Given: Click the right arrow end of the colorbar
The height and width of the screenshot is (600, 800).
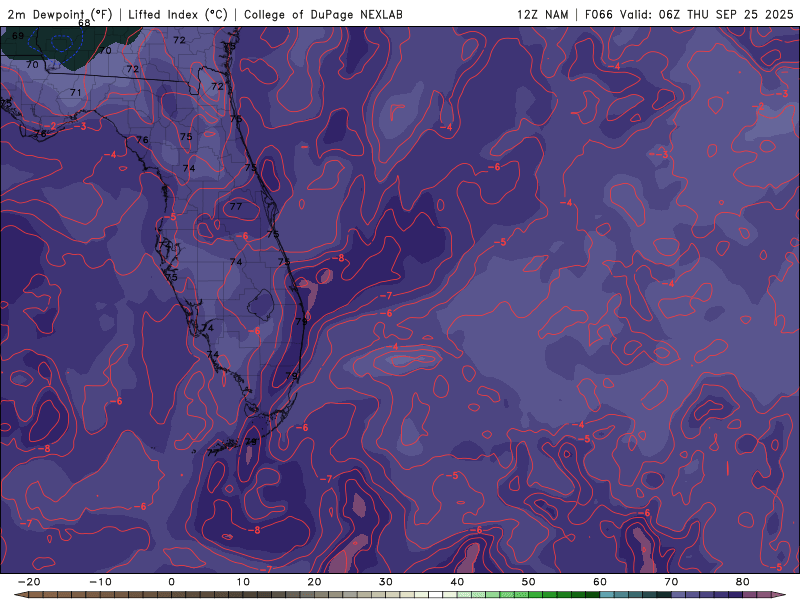Looking at the screenshot, I should pyautogui.click(x=780, y=595).
